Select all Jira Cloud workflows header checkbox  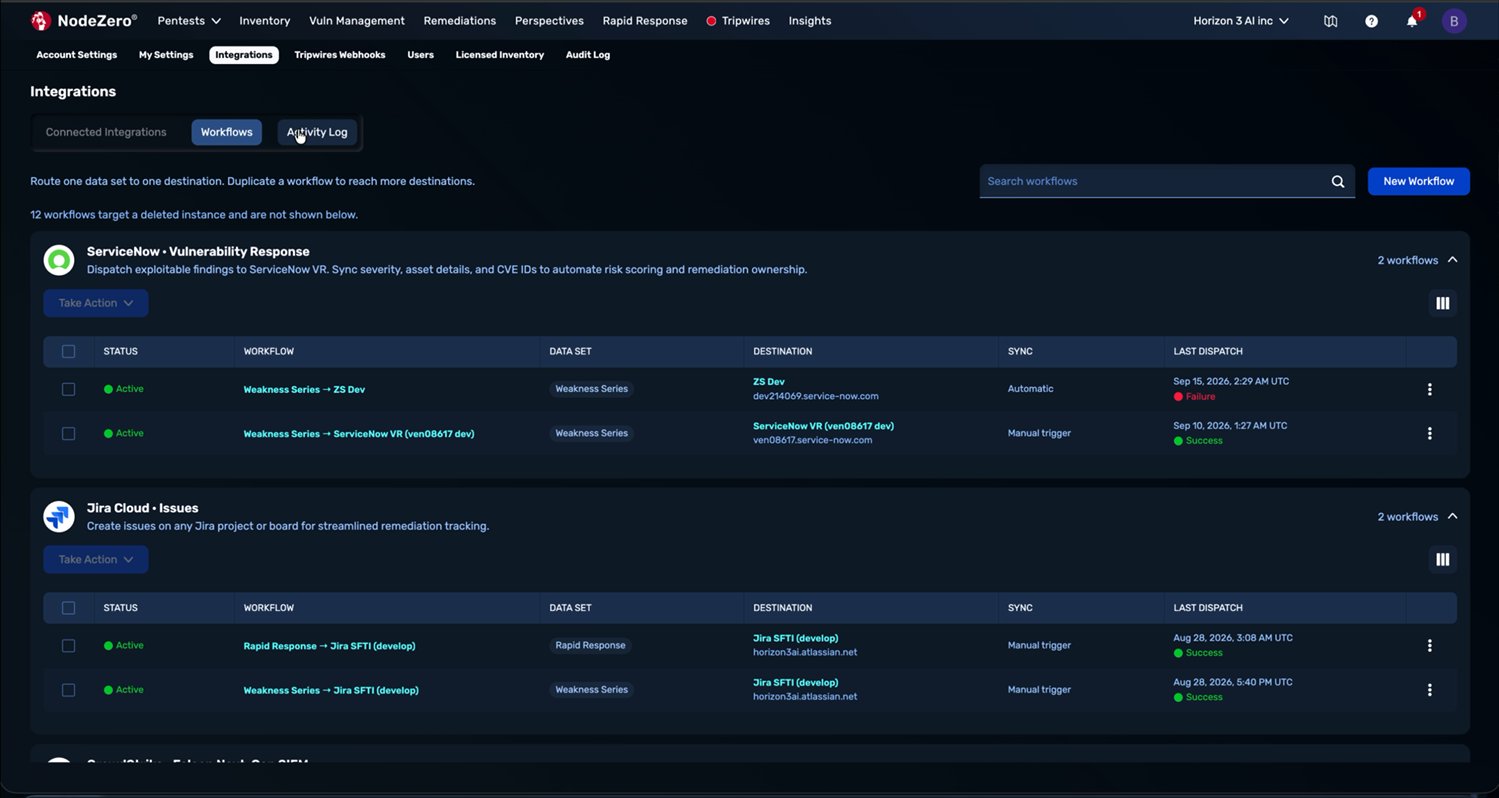pos(68,608)
